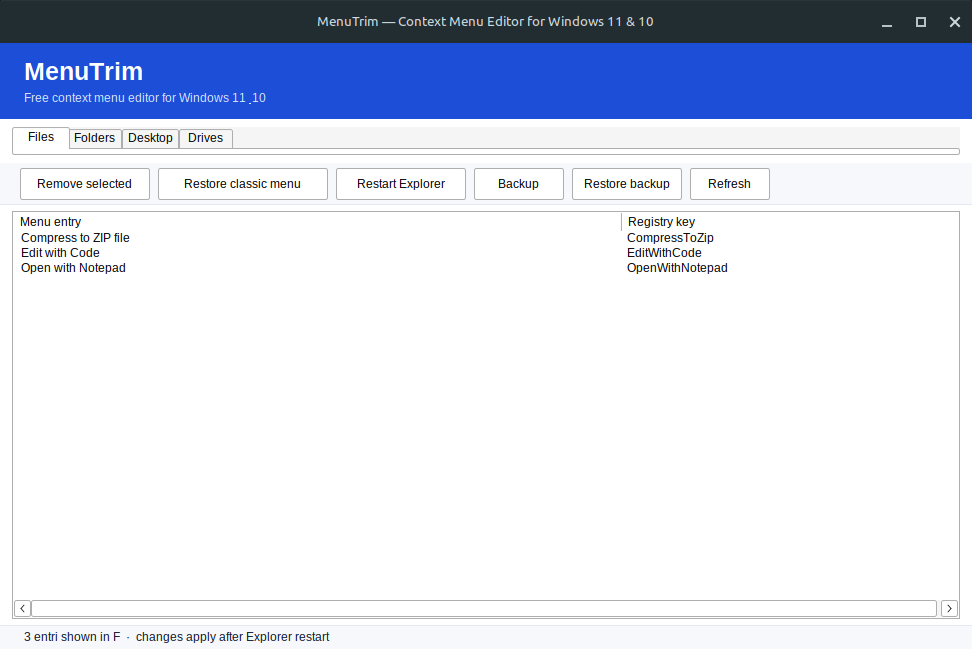Minimize the MenuTrim window

pos(887,22)
